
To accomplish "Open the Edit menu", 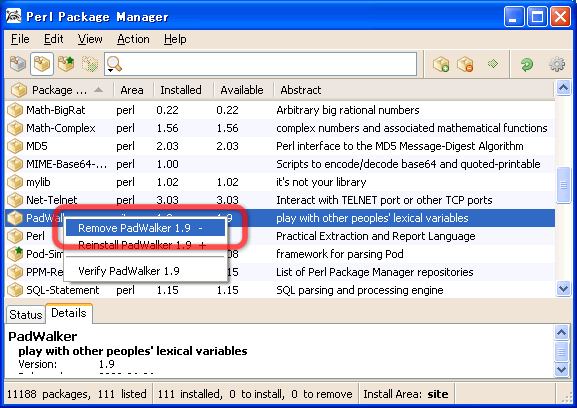I will coord(53,39).
